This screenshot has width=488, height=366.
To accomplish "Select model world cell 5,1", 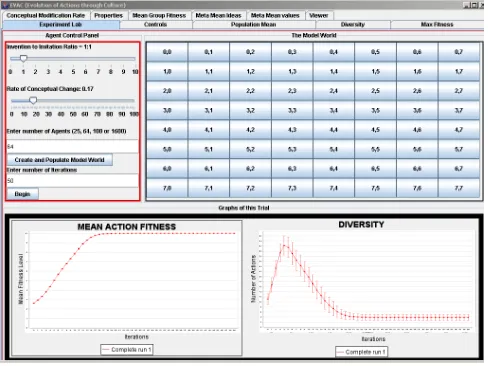I will pyautogui.click(x=209, y=149).
